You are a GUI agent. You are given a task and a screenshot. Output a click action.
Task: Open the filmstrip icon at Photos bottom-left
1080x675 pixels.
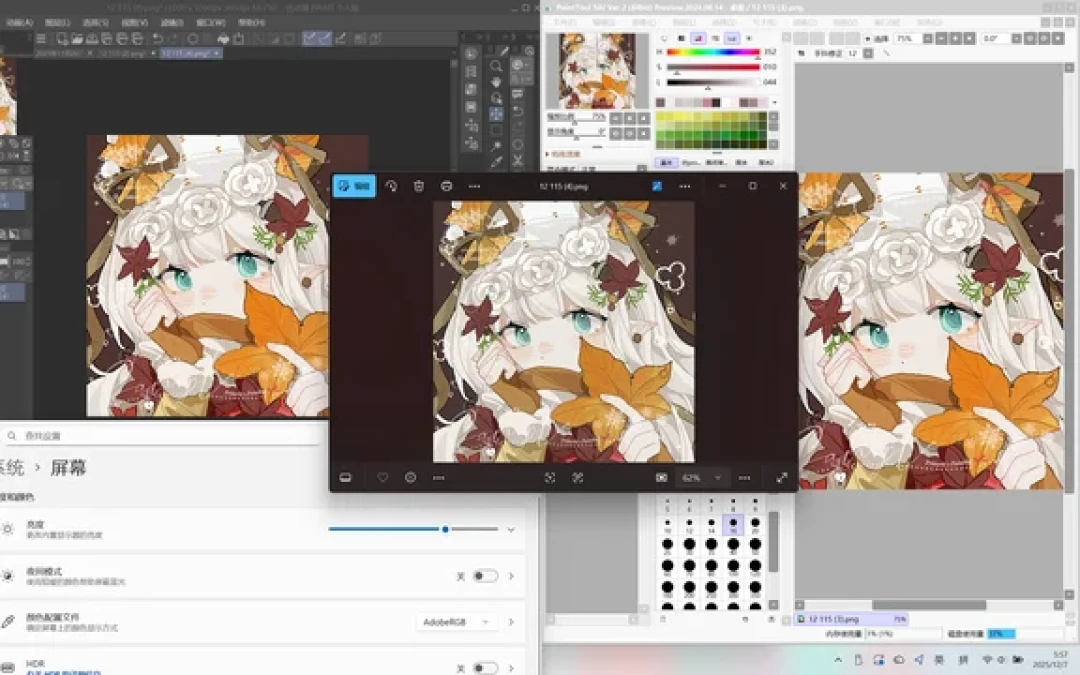(346, 477)
